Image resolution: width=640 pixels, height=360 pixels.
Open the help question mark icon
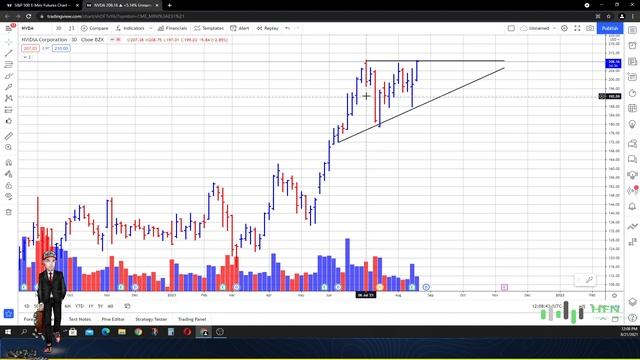pyautogui.click(x=632, y=318)
